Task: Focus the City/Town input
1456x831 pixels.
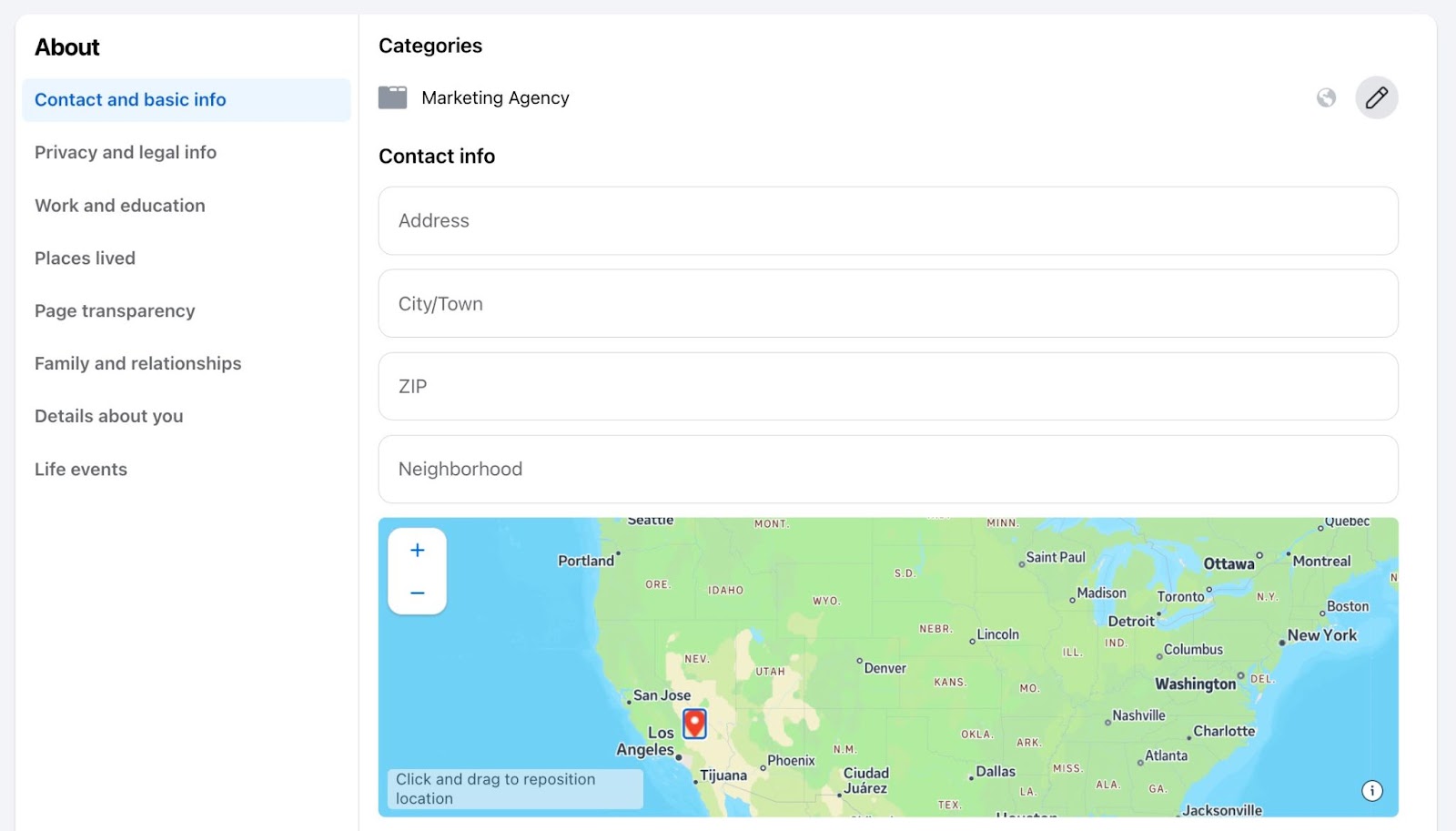Action: [888, 303]
